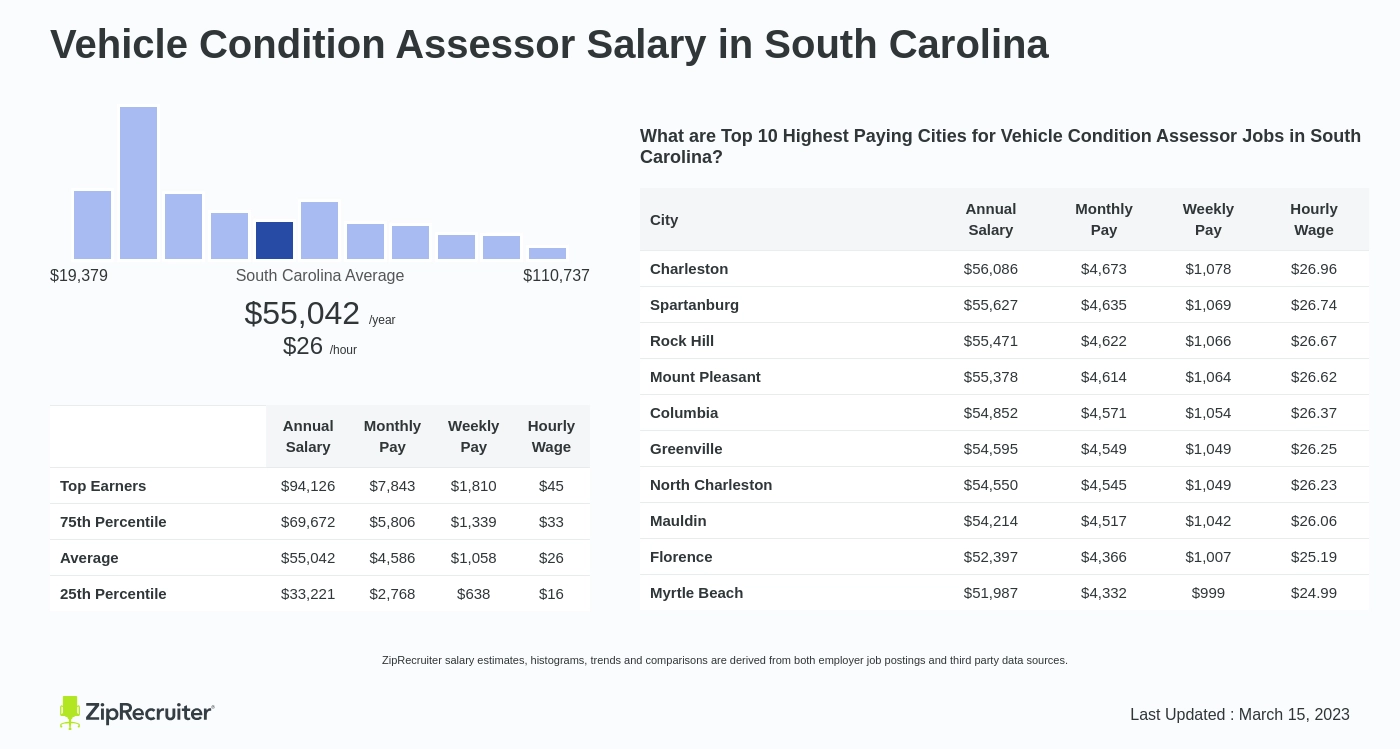Click Top Earners weekly pay $1,810
This screenshot has height=749, width=1400.
click(x=473, y=486)
